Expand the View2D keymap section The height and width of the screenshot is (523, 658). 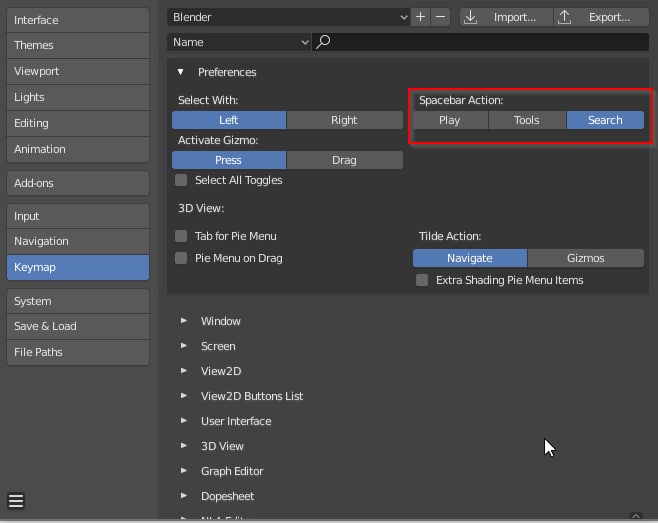pos(184,371)
